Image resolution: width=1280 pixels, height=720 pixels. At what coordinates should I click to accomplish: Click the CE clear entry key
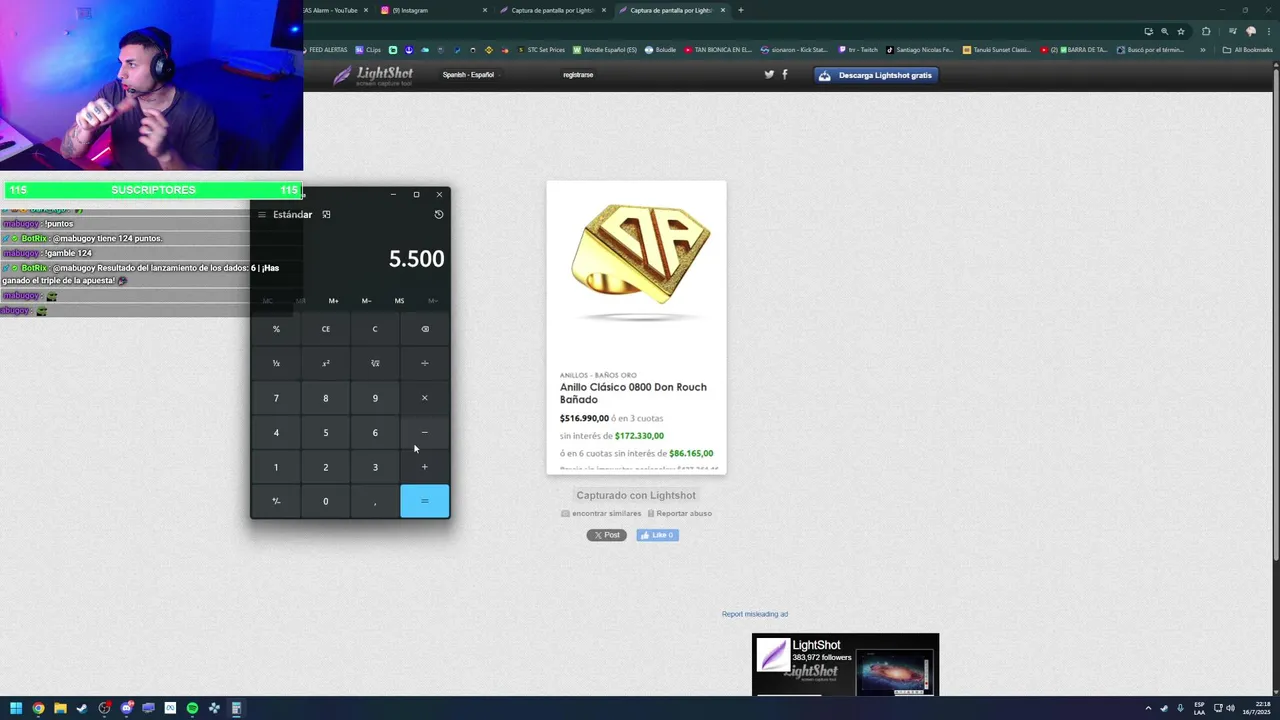pos(325,329)
